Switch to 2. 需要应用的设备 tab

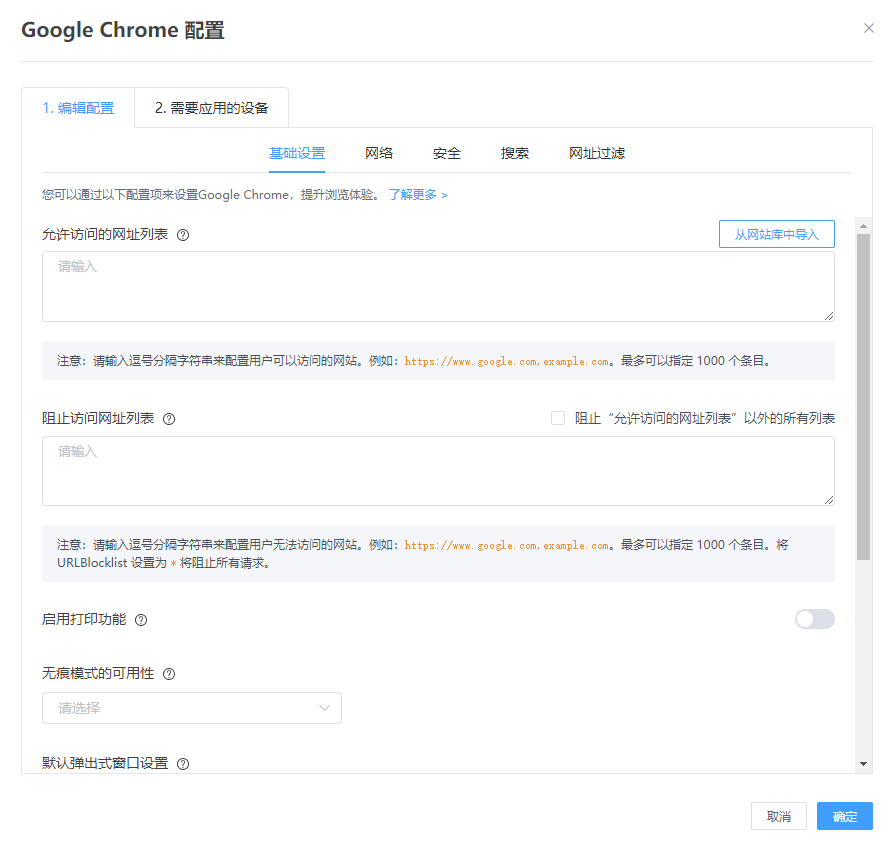[212, 108]
